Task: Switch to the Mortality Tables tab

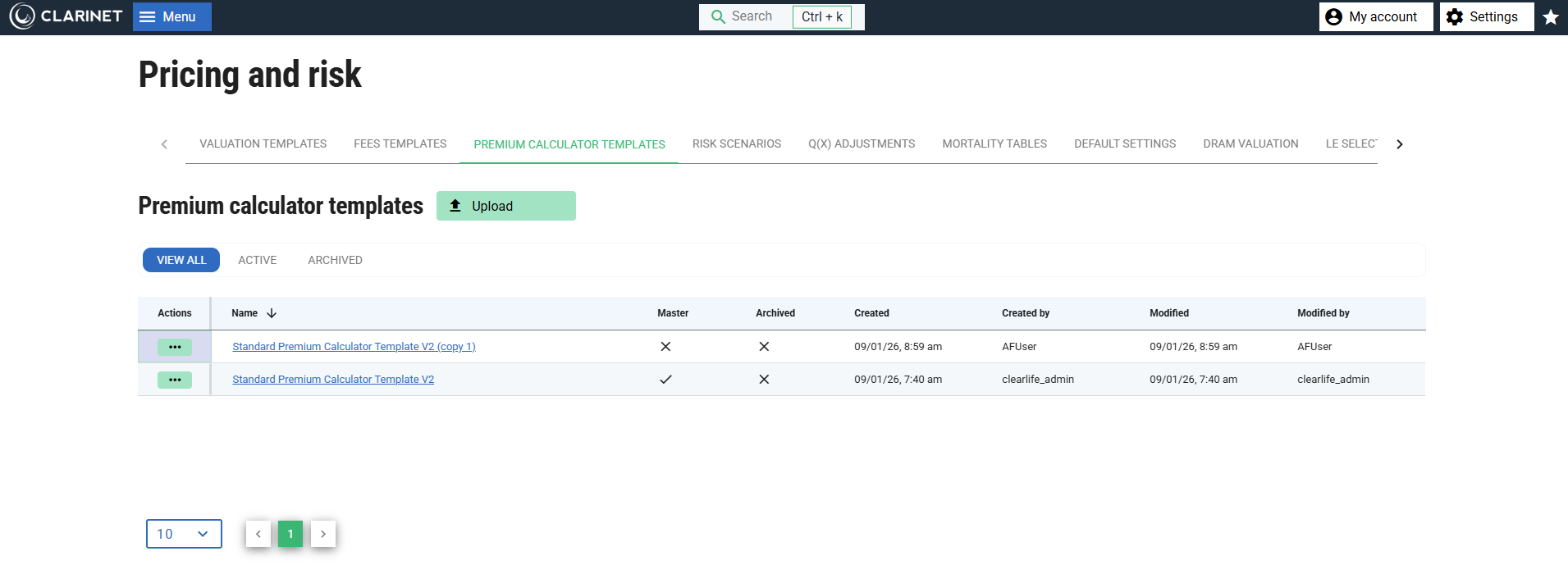Action: (x=994, y=143)
